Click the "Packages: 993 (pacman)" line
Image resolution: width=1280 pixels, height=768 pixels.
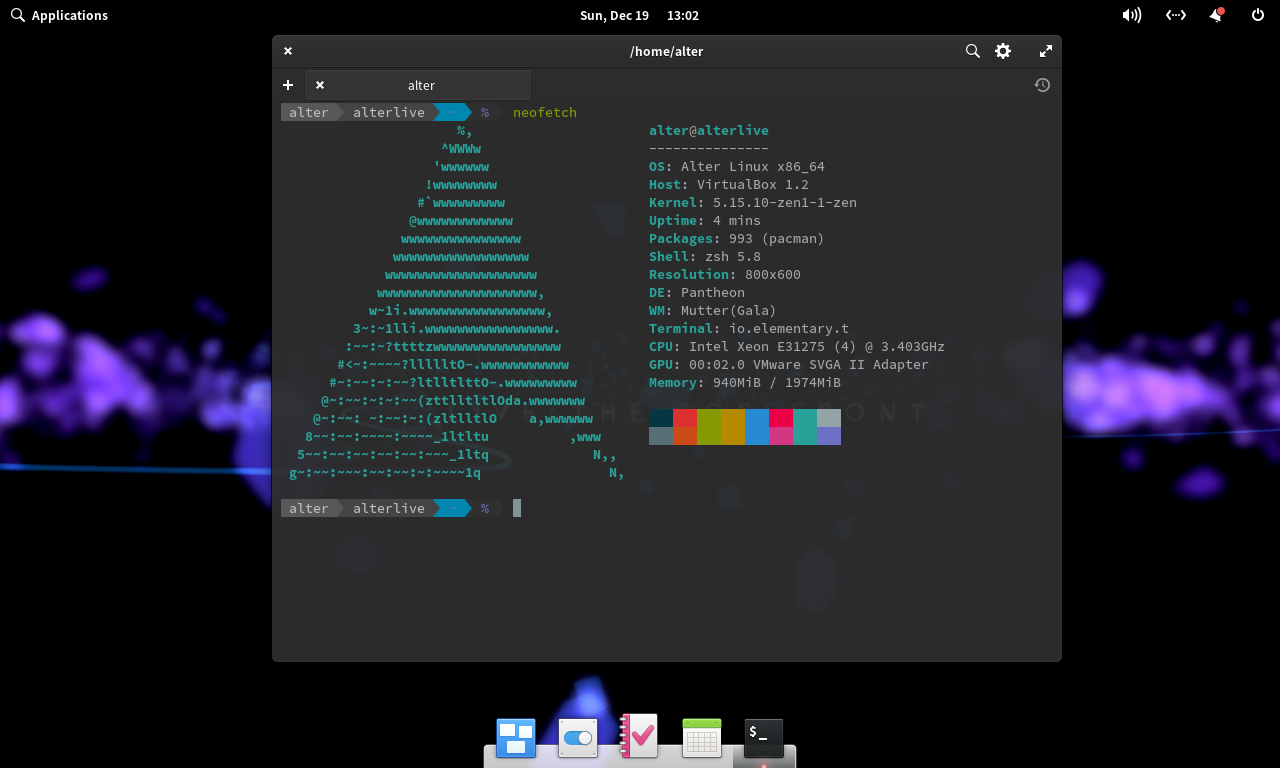[x=737, y=238]
